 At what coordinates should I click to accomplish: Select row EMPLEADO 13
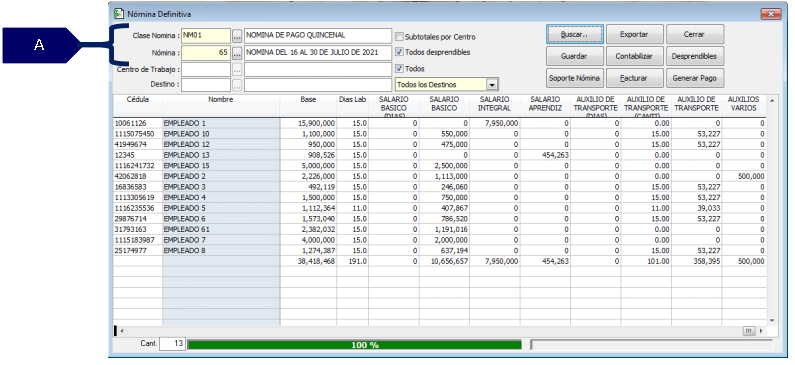[439, 155]
